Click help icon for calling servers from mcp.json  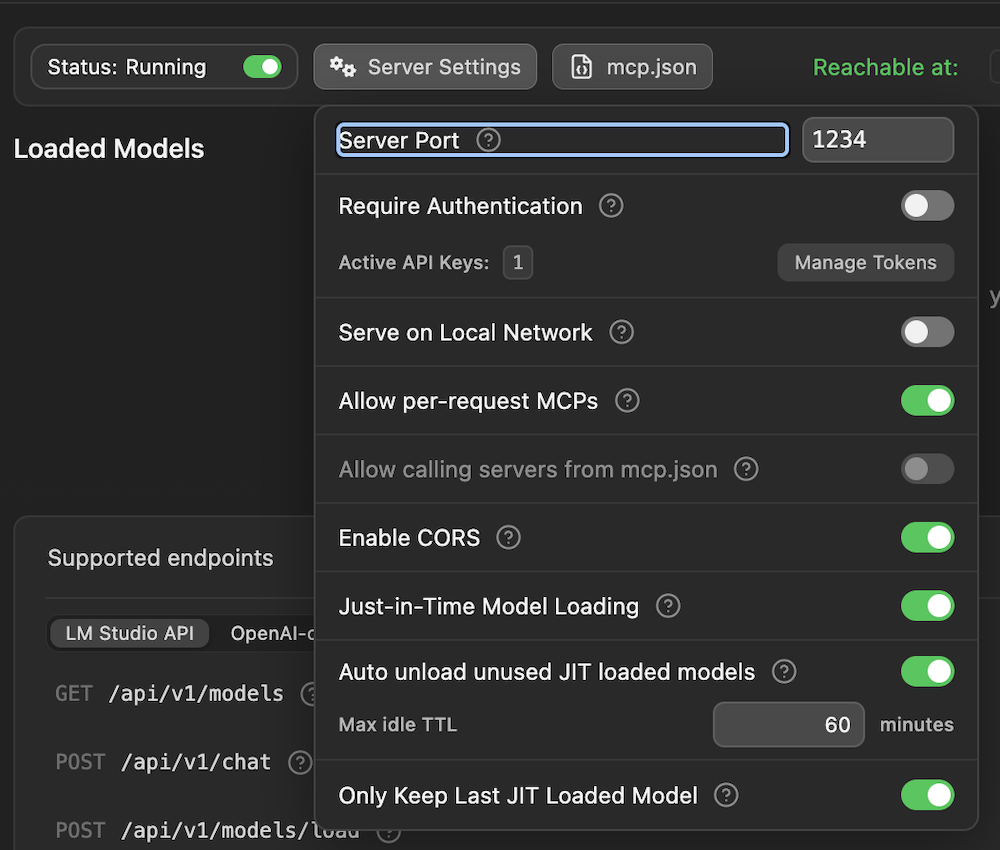tap(746, 469)
